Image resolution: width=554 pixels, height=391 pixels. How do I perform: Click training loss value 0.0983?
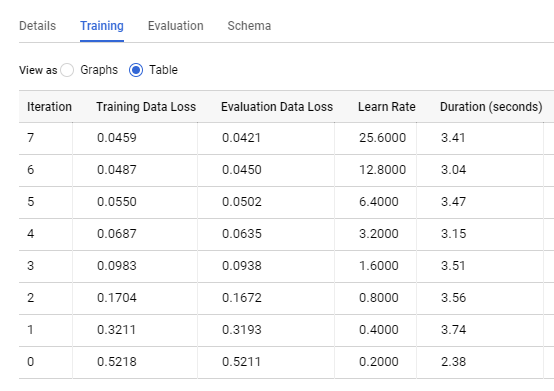117,266
